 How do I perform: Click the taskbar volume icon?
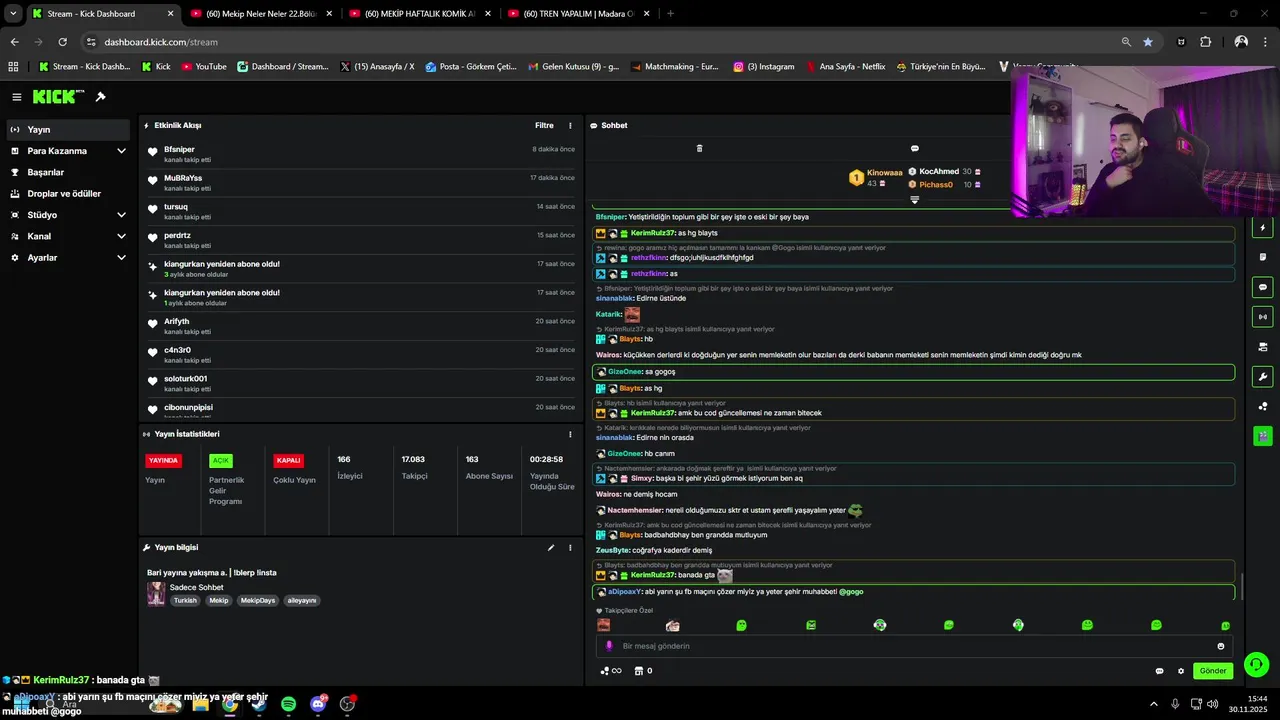click(1212, 704)
